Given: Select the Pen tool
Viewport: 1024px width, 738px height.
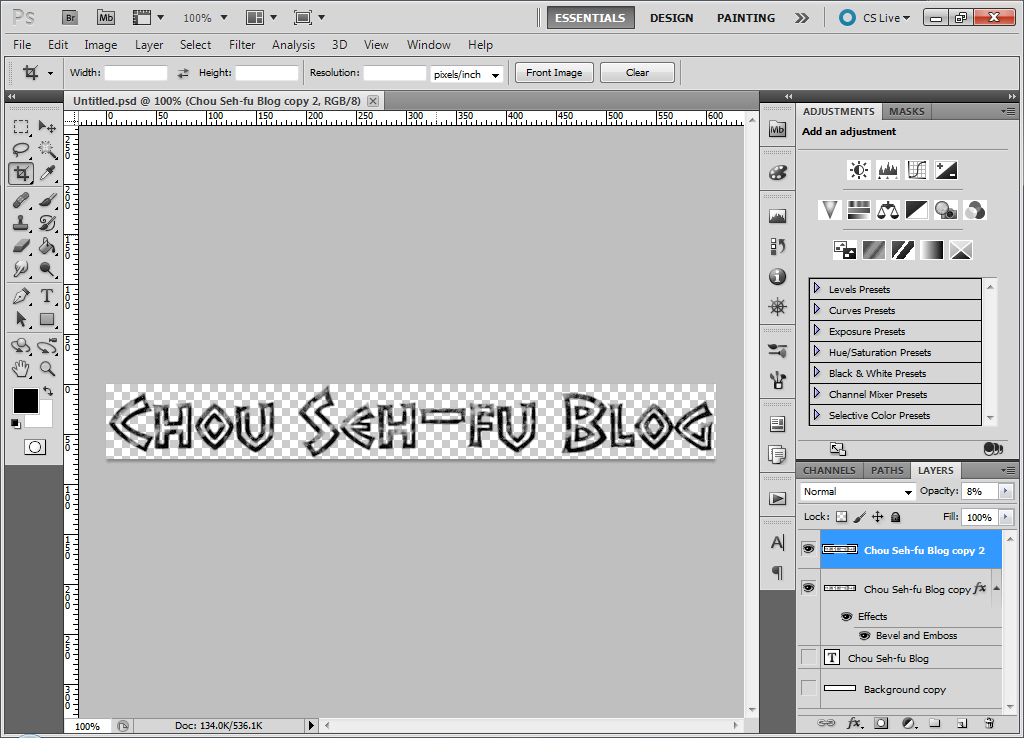Looking at the screenshot, I should click(21, 297).
